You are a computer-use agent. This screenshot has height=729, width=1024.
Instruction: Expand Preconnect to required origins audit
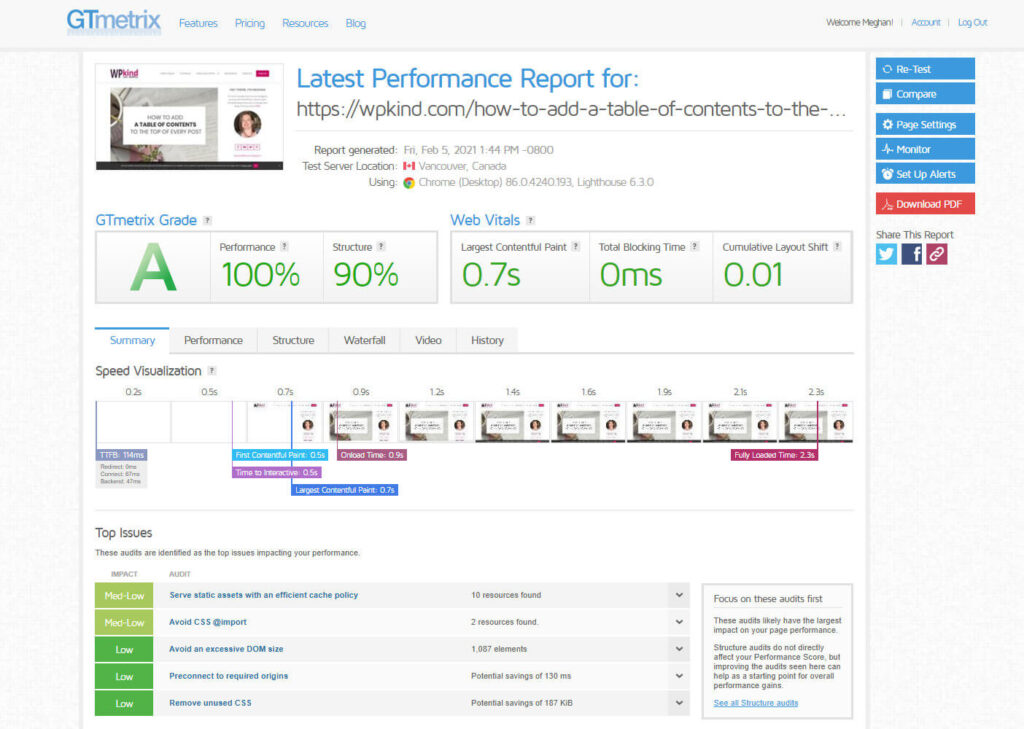pos(679,676)
